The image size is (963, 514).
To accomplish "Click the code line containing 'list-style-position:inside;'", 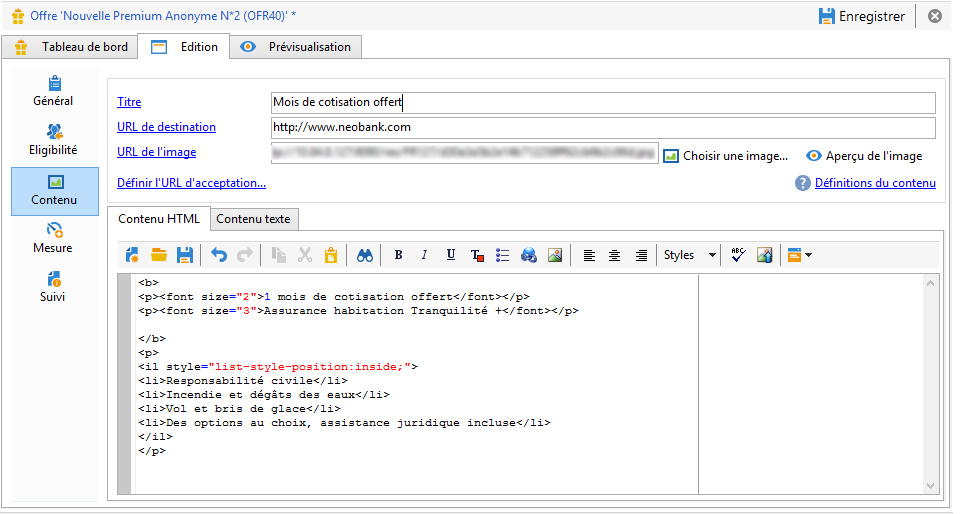I will pyautogui.click(x=278, y=367).
